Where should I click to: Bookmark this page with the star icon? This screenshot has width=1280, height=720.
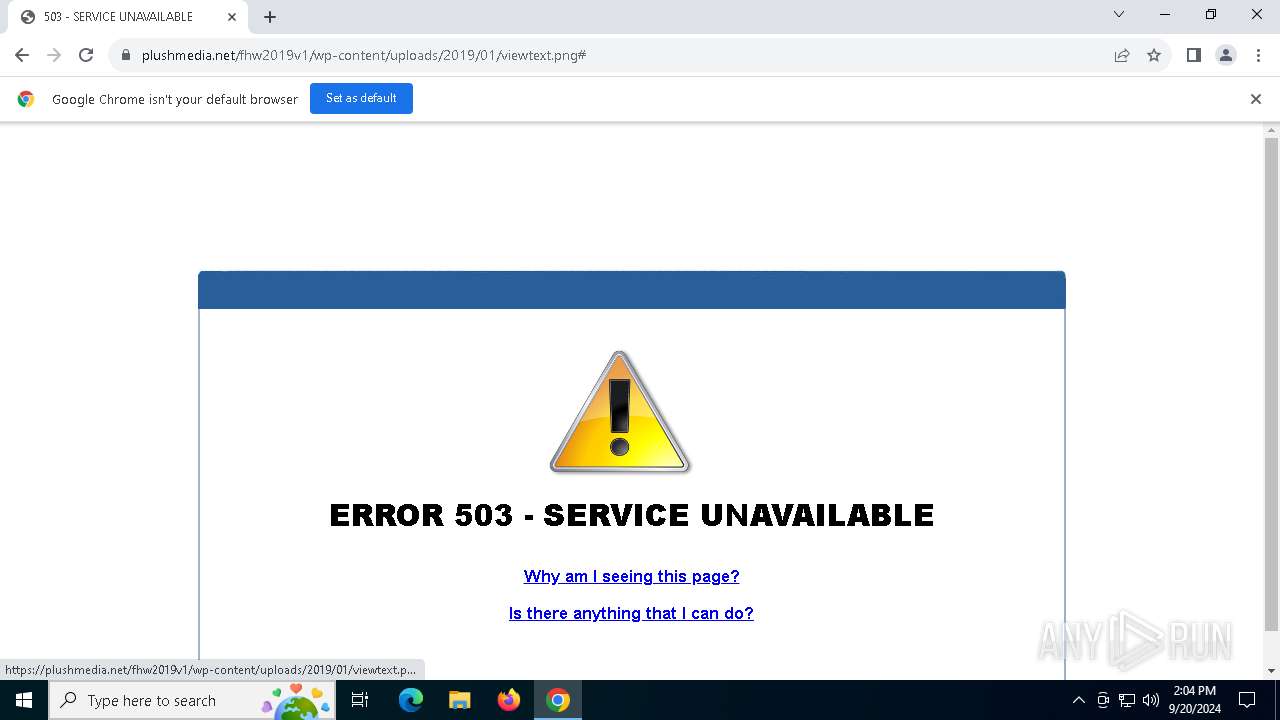tap(1154, 55)
